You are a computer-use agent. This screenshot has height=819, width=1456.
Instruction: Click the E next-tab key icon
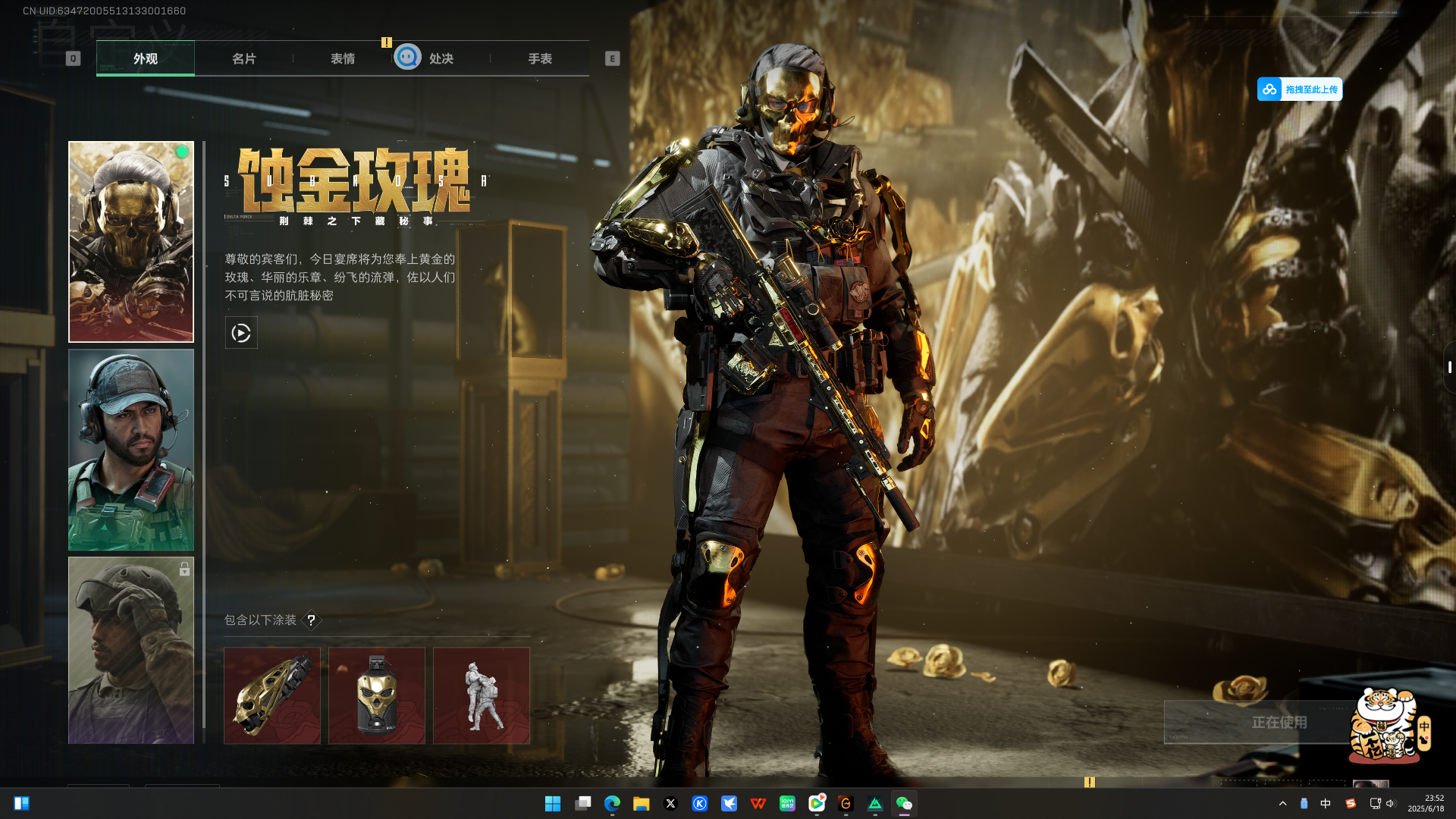pyautogui.click(x=613, y=58)
